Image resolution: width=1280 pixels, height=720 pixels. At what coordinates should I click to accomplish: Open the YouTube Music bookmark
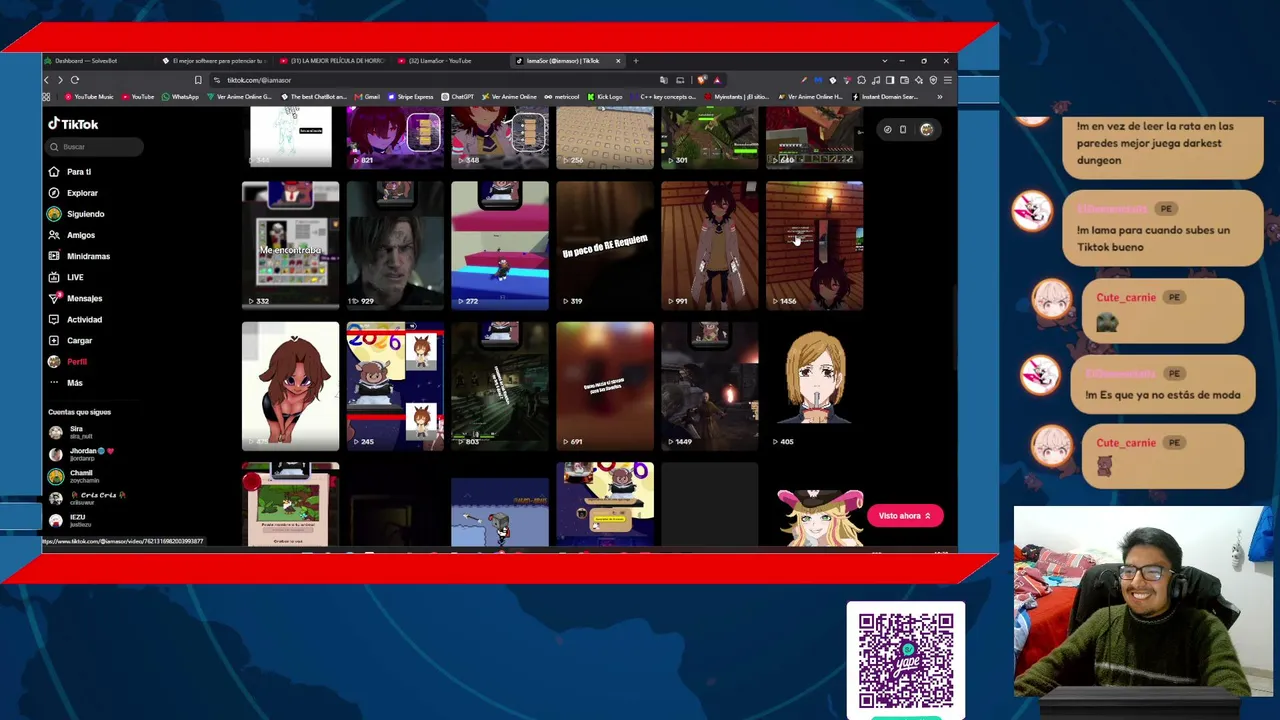tap(90, 97)
